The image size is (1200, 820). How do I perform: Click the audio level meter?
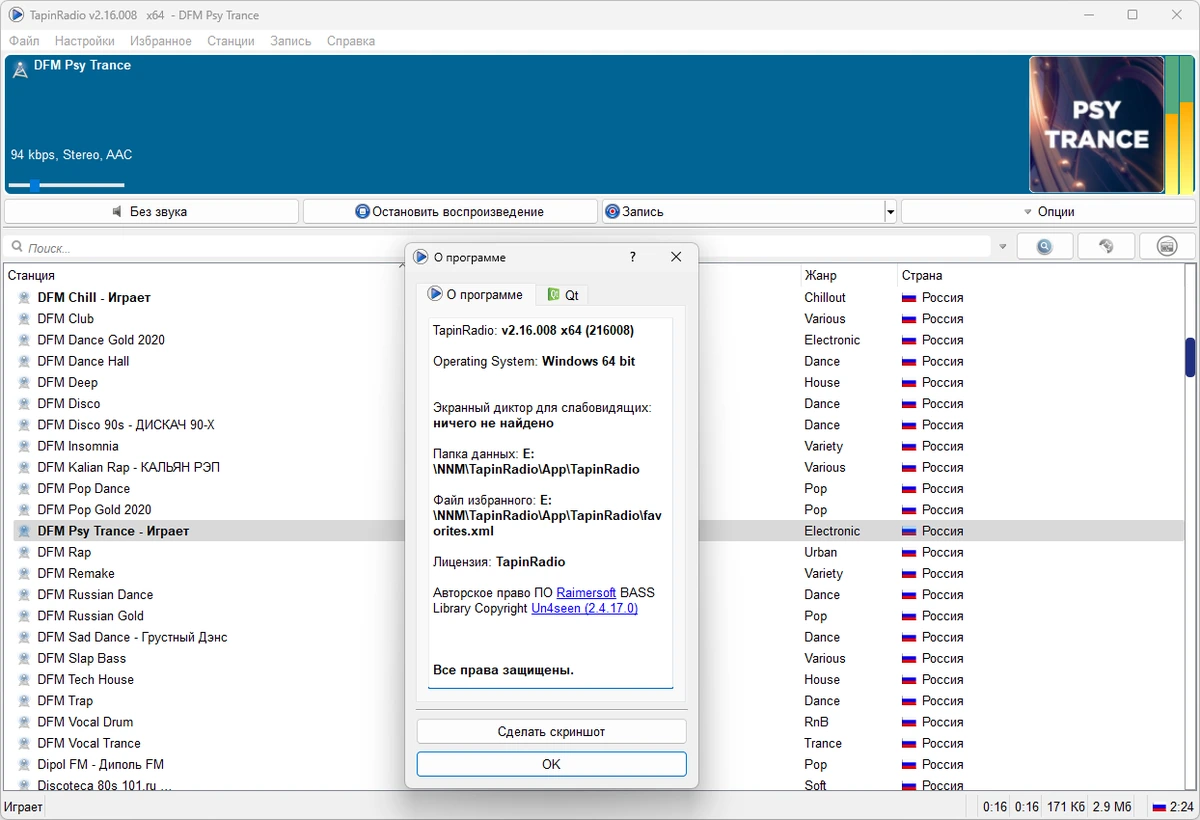1180,125
